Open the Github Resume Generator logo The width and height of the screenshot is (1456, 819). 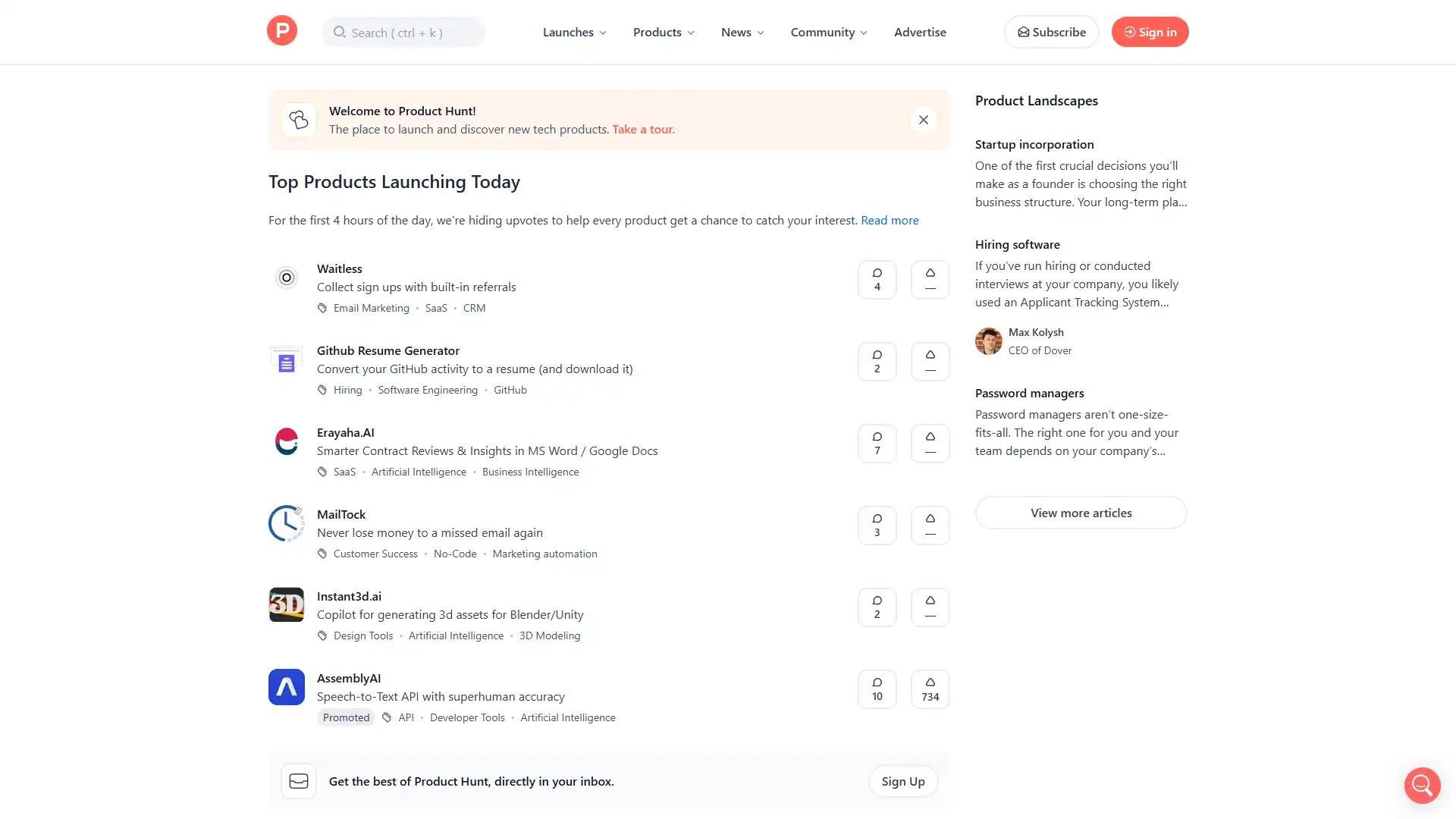pyautogui.click(x=287, y=359)
